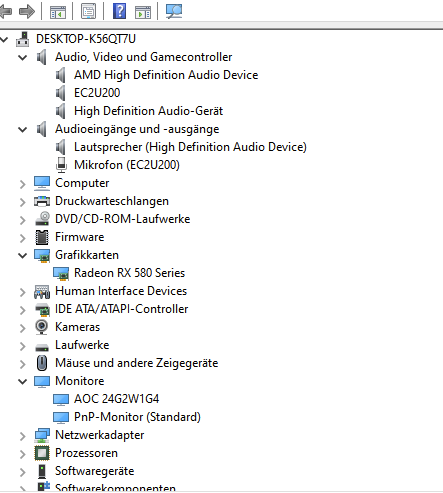Select AMD High Definition Audio Device
The height and width of the screenshot is (493, 443).
(x=166, y=75)
